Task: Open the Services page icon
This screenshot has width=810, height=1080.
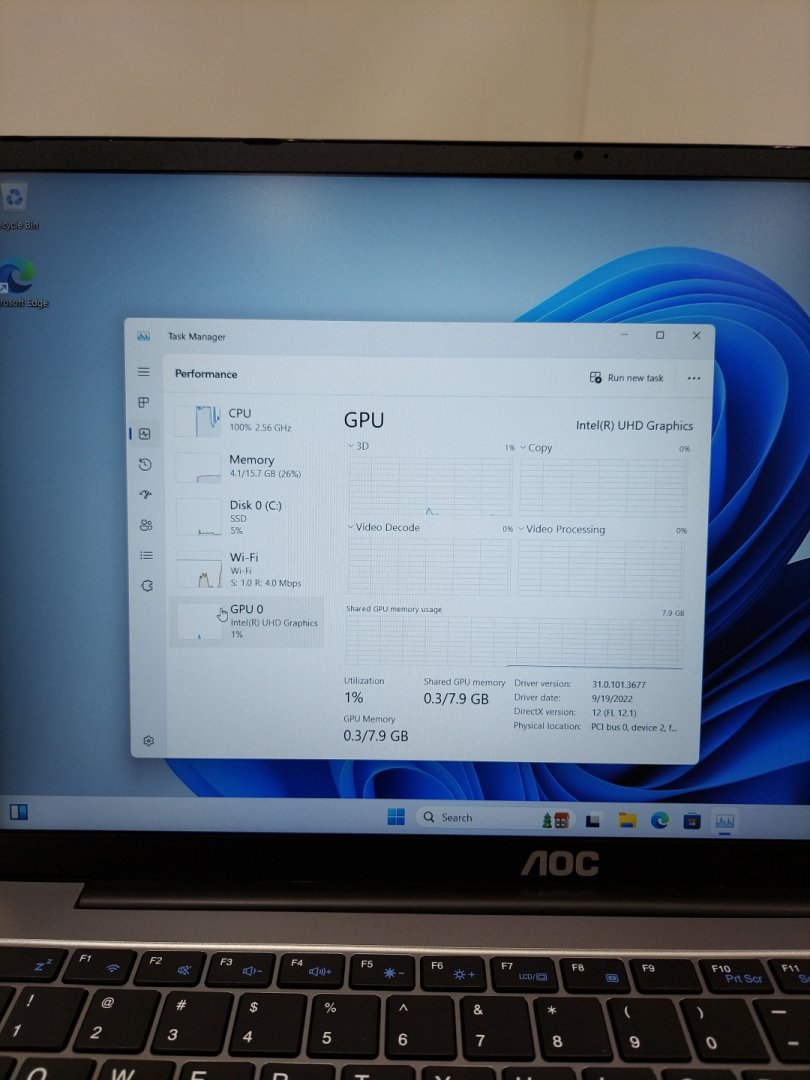Action: pos(147,586)
